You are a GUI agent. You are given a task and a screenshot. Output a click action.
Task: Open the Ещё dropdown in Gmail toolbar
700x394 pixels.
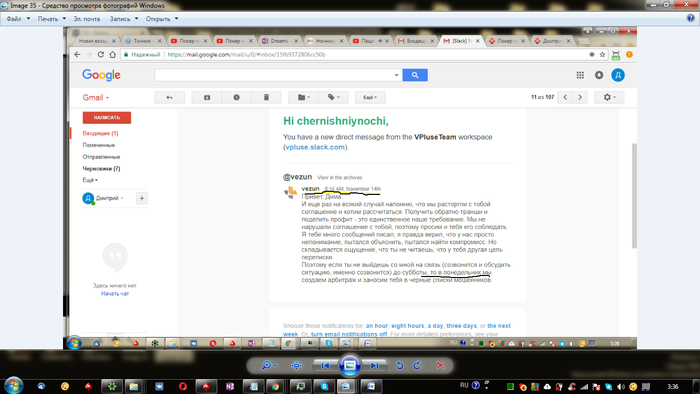[370, 97]
